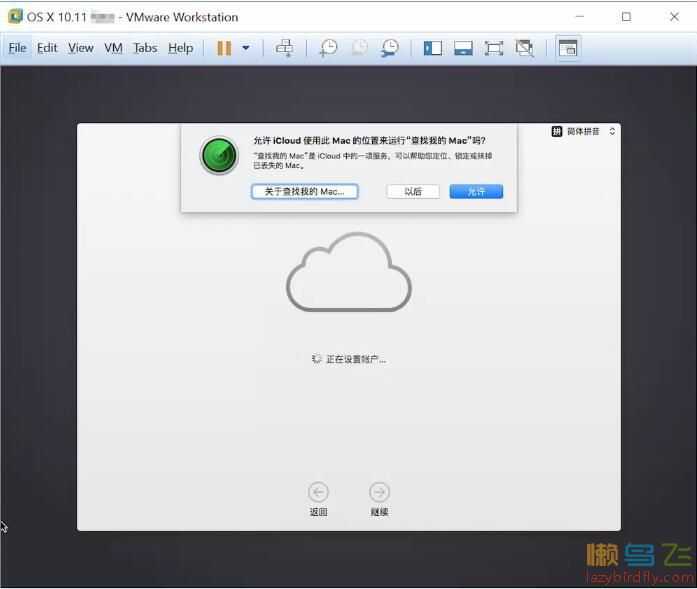Click the input method icon 简体拼音
This screenshot has height=589, width=697.
[557, 131]
